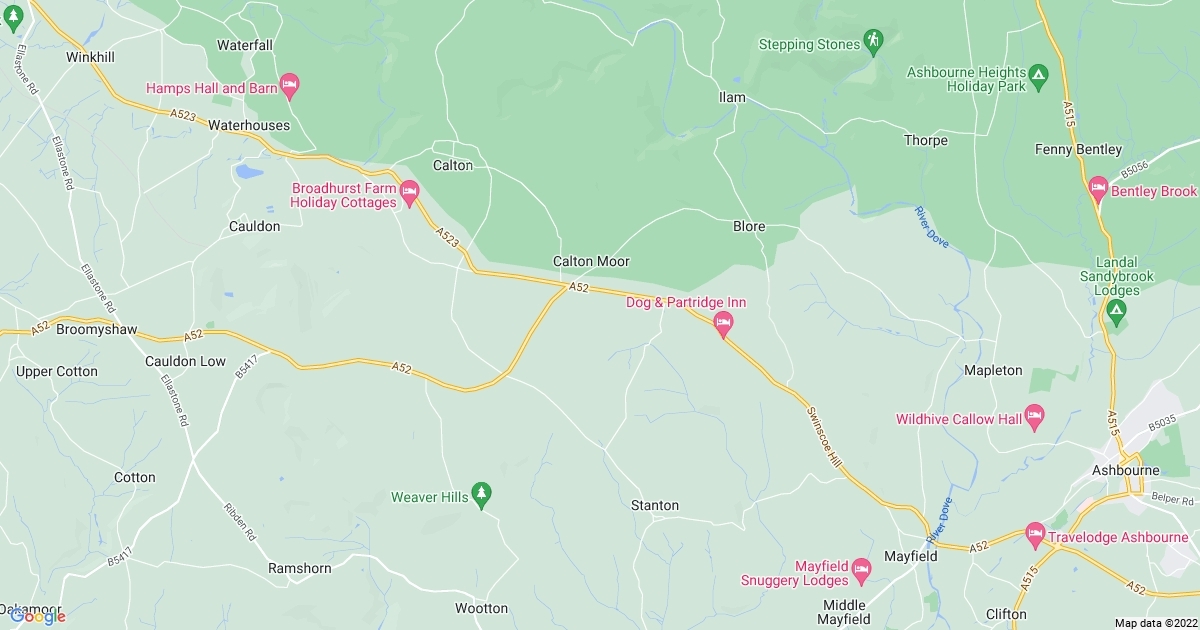Click the Stepping Stones hiking icon
This screenshot has height=630, width=1200.
coord(874,42)
